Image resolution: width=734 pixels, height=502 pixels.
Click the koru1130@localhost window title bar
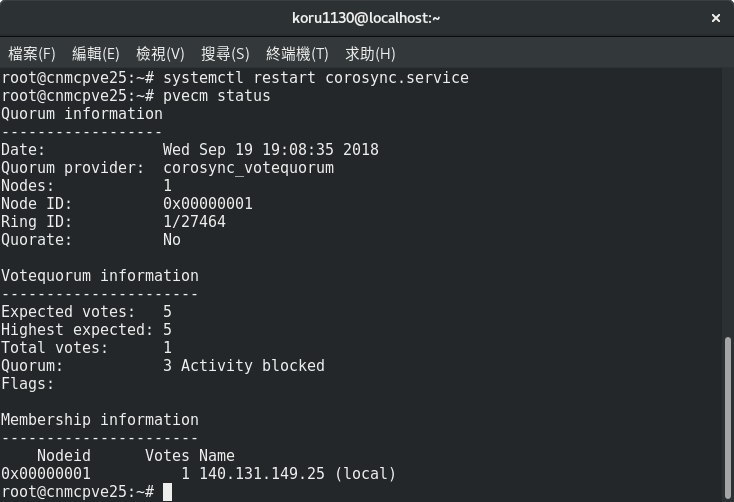click(366, 18)
